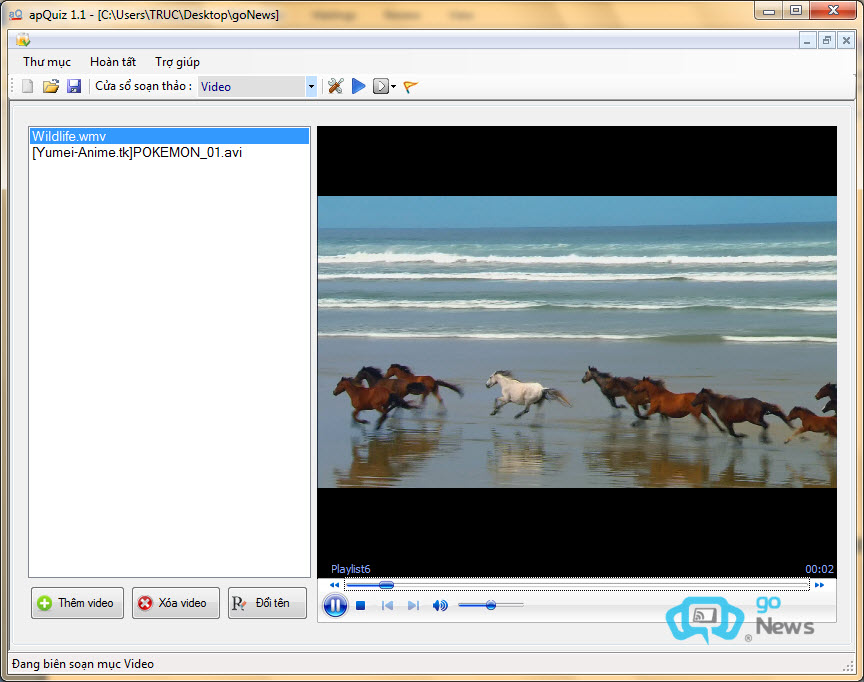
Task: Open the Thư mục menu
Action: 47,62
